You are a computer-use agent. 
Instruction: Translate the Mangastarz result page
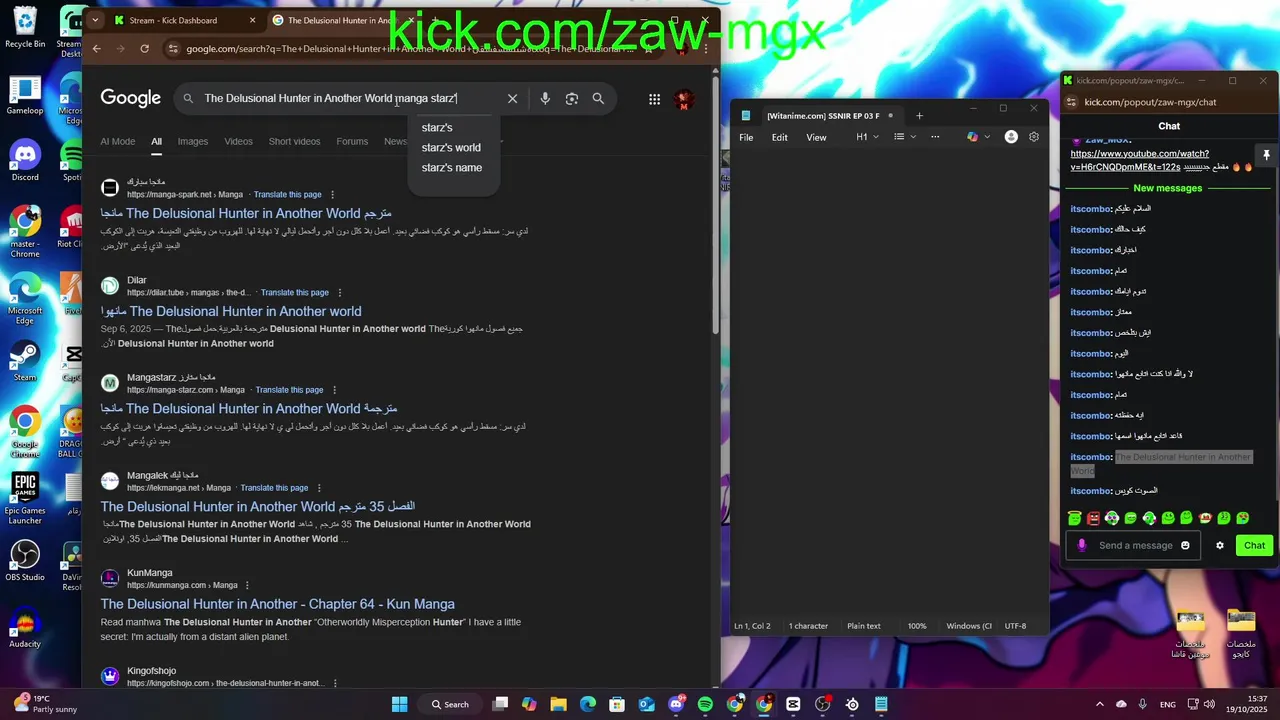[290, 389]
